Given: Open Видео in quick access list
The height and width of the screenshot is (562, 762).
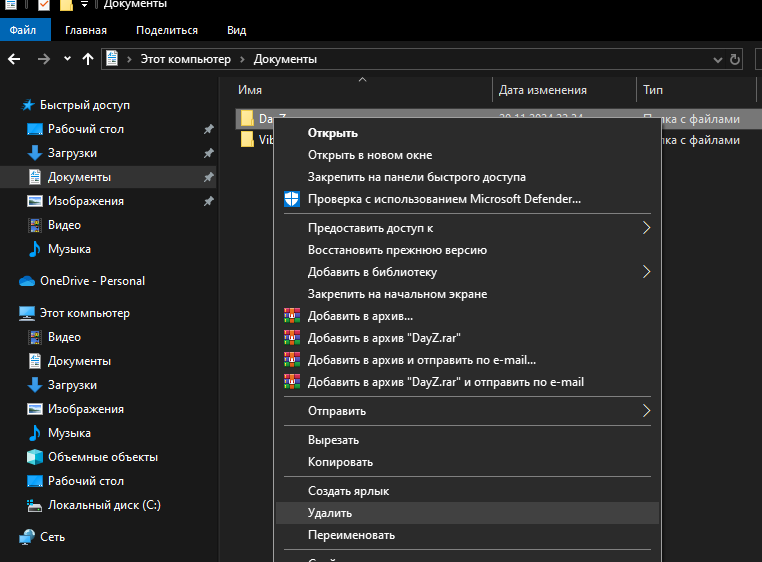Looking at the screenshot, I should (64, 225).
